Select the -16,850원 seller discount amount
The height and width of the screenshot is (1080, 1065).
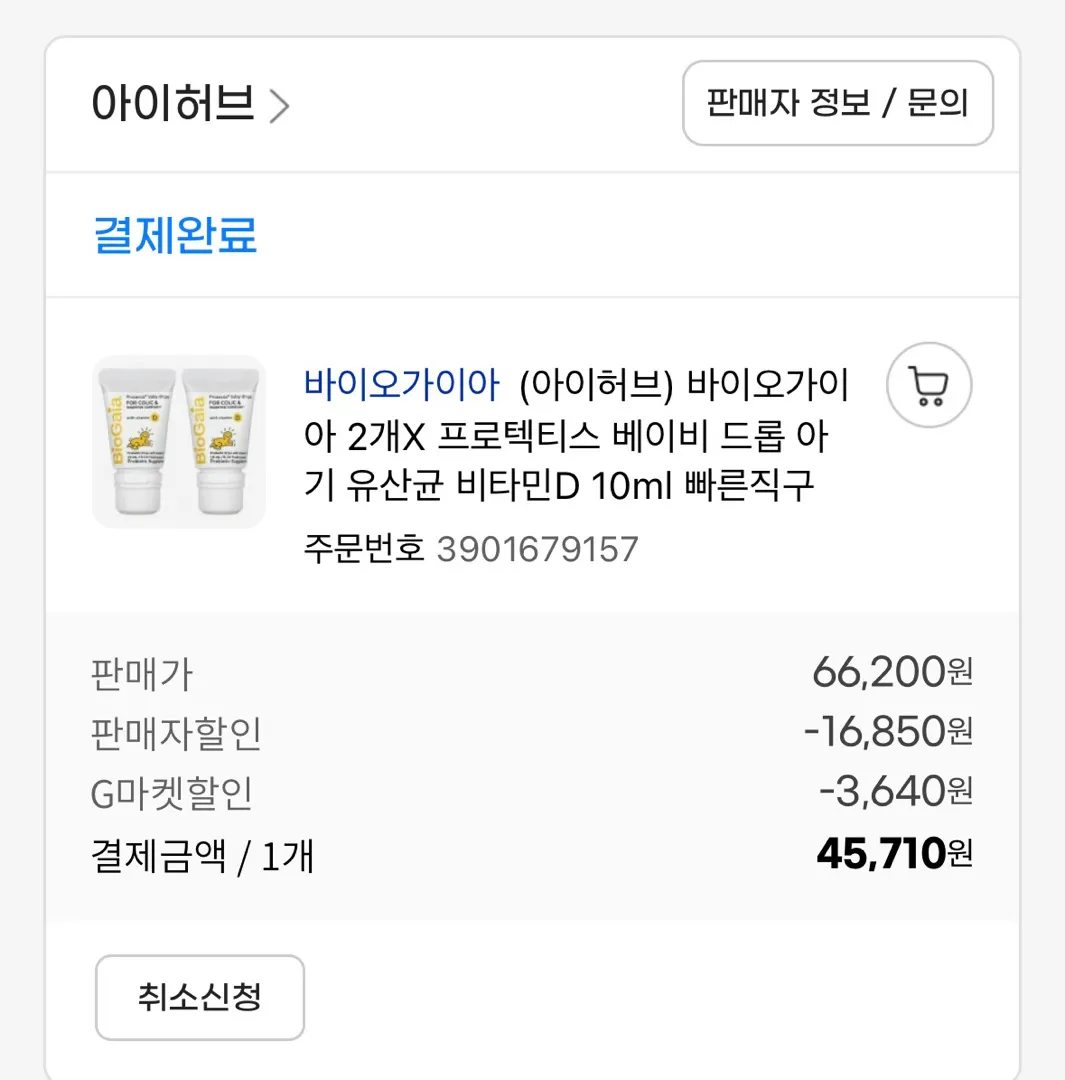(888, 731)
